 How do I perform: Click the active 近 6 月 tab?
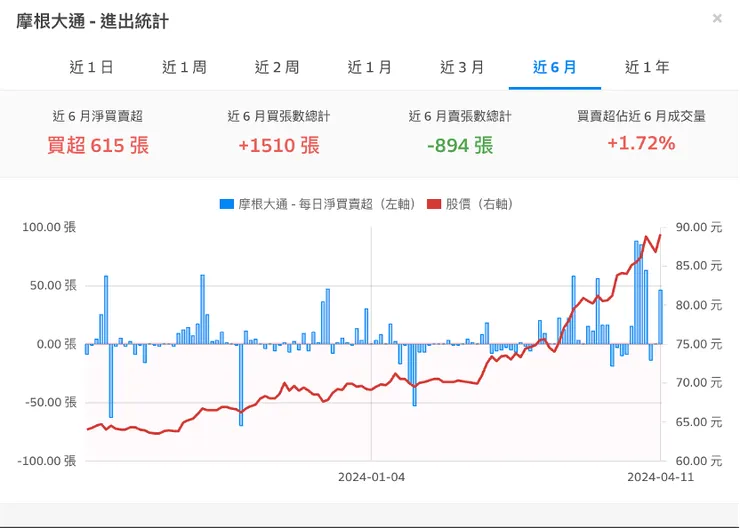click(555, 67)
